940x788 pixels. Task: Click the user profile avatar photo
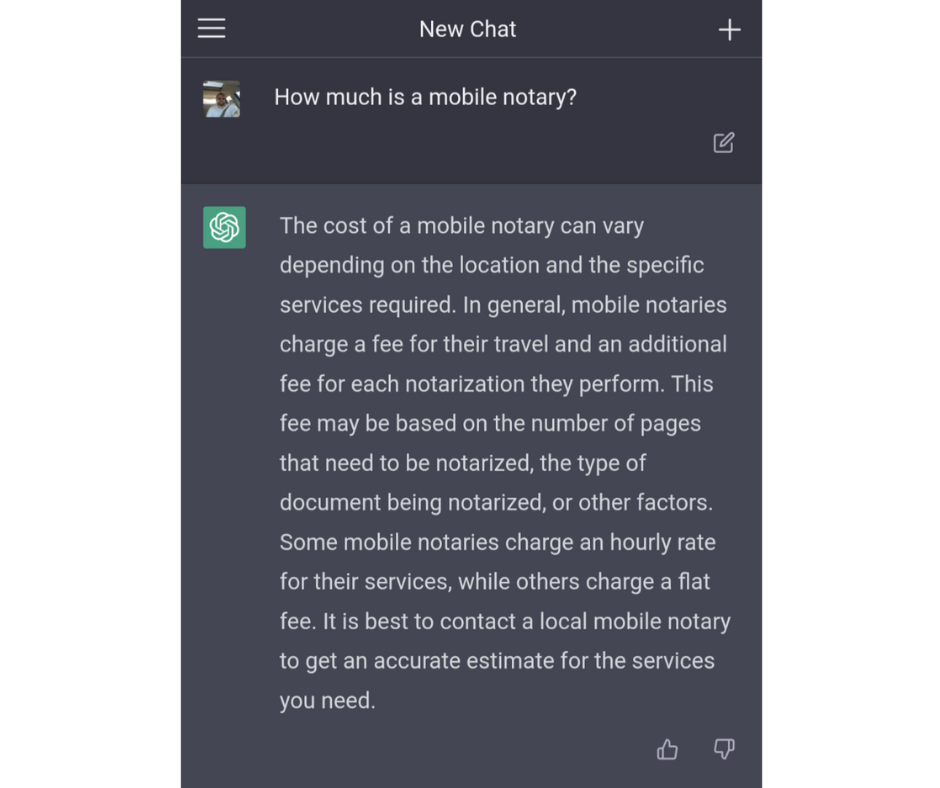[x=221, y=99]
